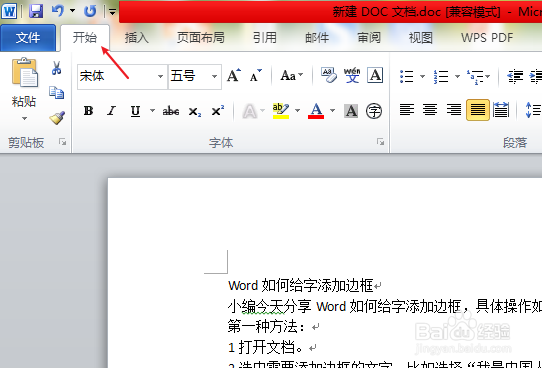Click the Character Border icon

pos(375,75)
